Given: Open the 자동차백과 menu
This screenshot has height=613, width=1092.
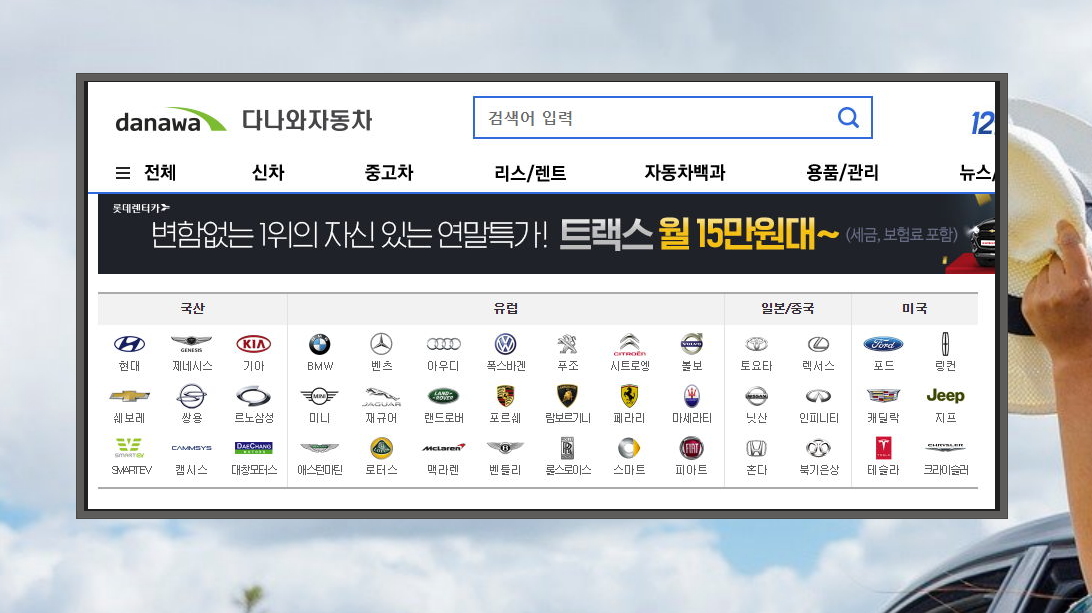Looking at the screenshot, I should coord(685,173).
